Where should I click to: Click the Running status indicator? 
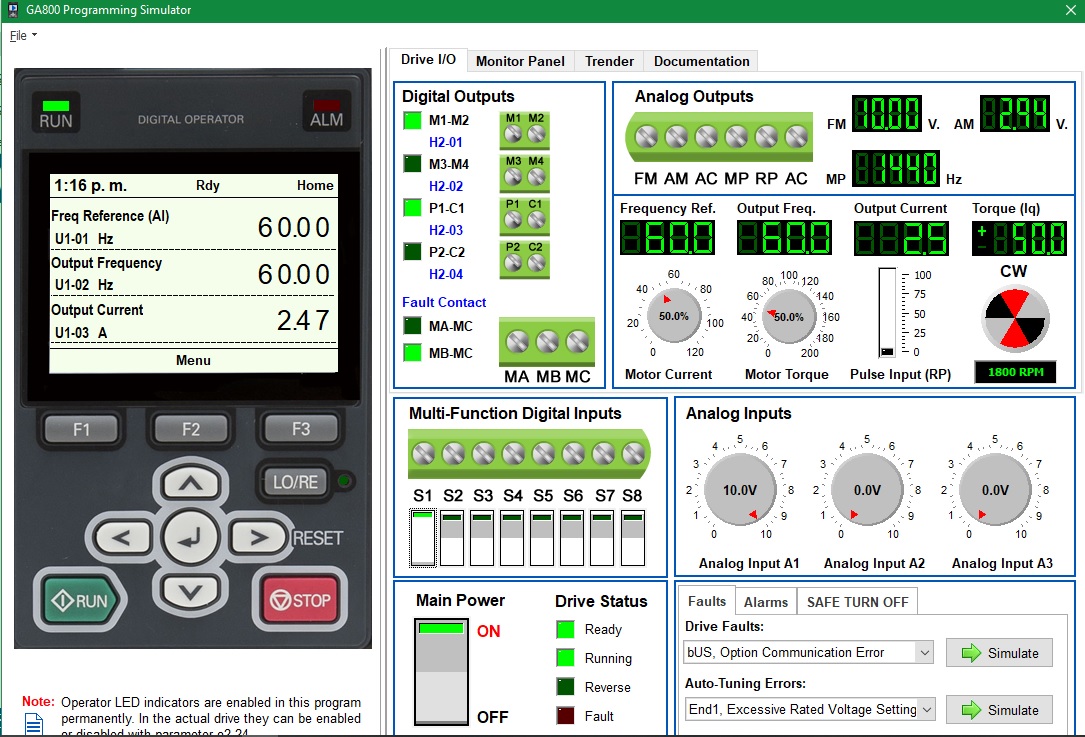[565, 657]
